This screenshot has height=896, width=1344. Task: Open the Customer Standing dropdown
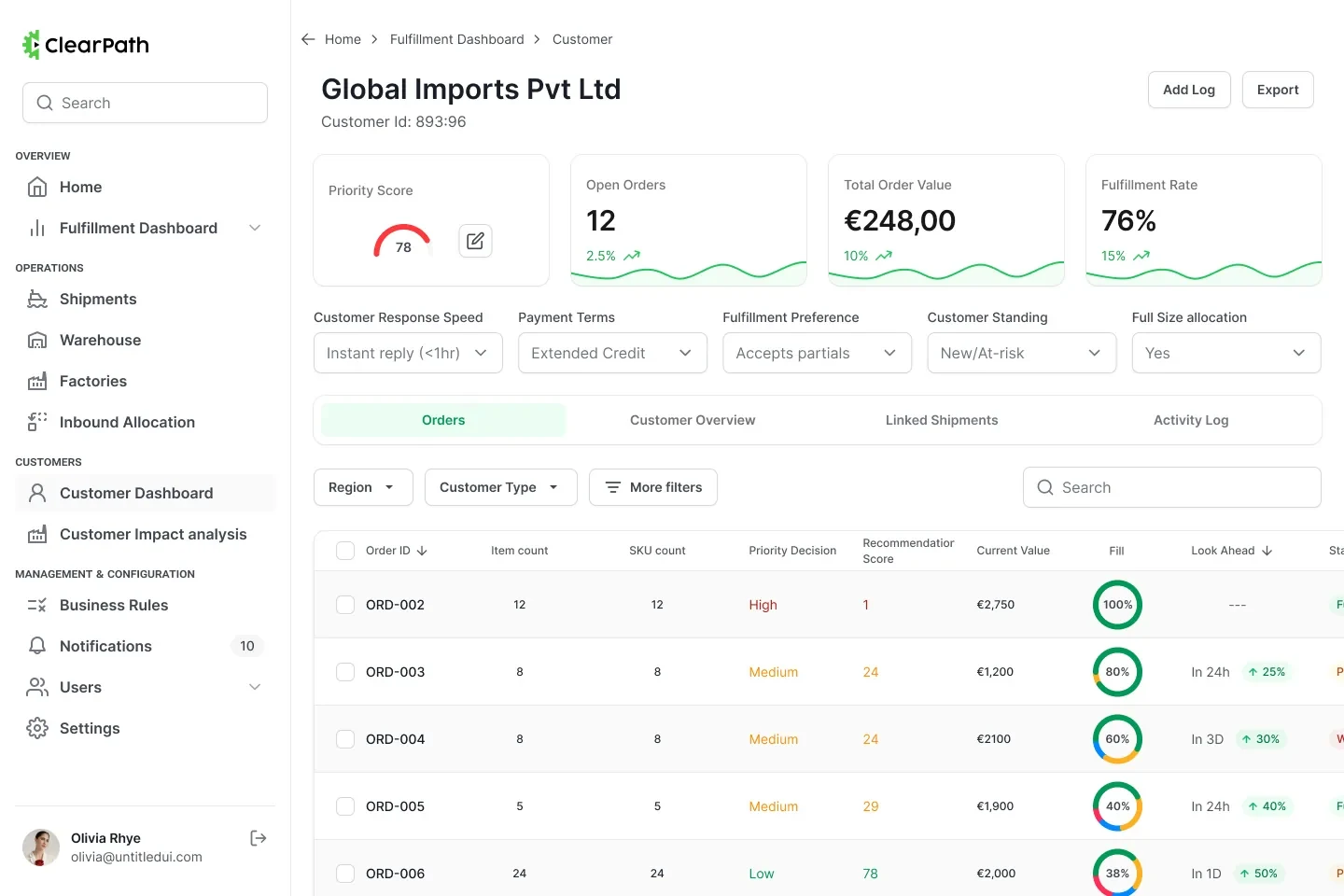tap(1022, 353)
